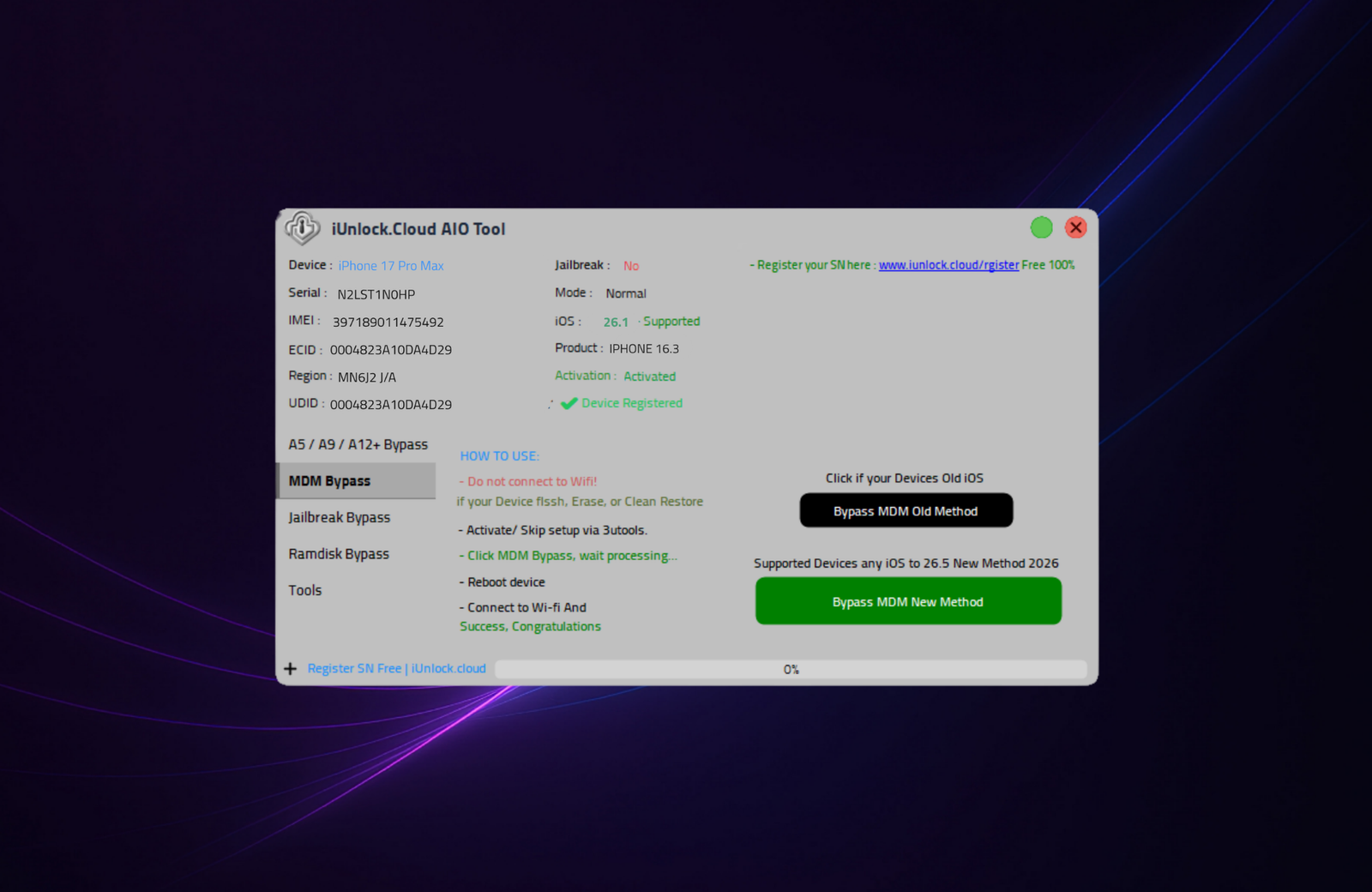
Task: Click the ECID value 0004823A10DA4D29
Action: coord(391,350)
